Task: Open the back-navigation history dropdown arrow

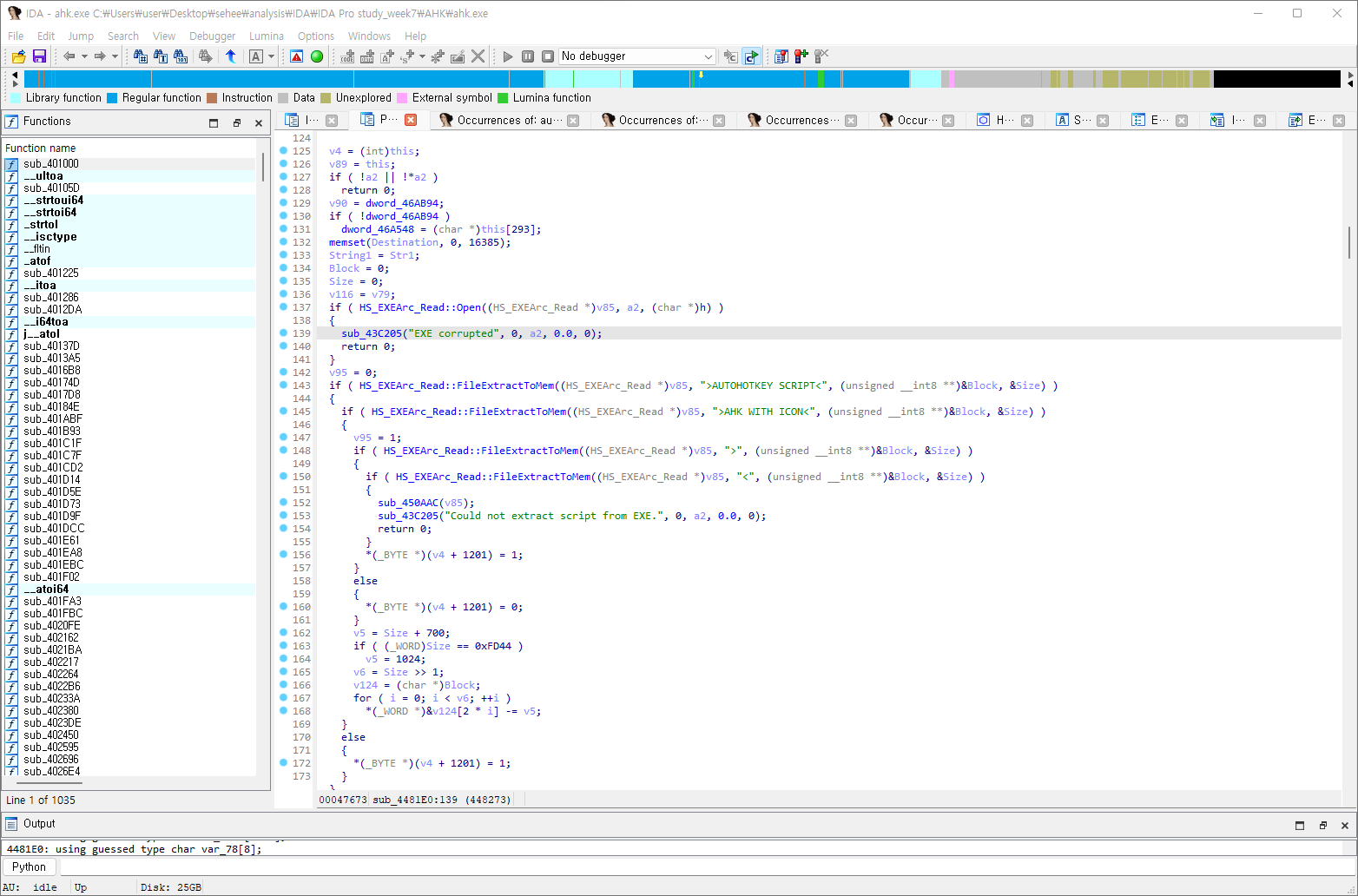Action: (x=84, y=56)
